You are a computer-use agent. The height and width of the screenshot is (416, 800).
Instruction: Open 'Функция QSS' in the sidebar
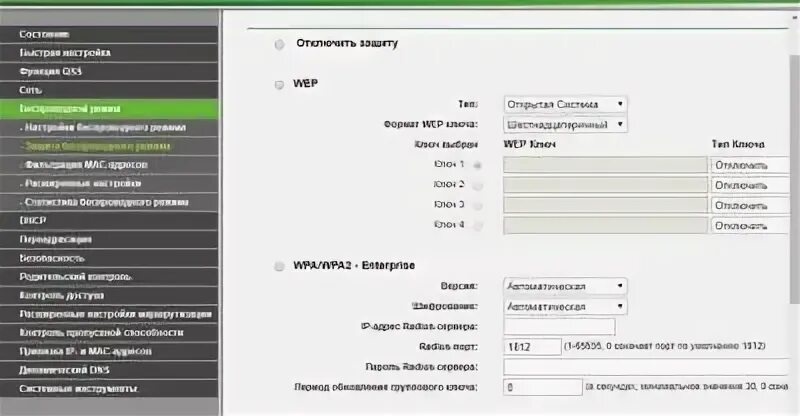[x=109, y=71]
